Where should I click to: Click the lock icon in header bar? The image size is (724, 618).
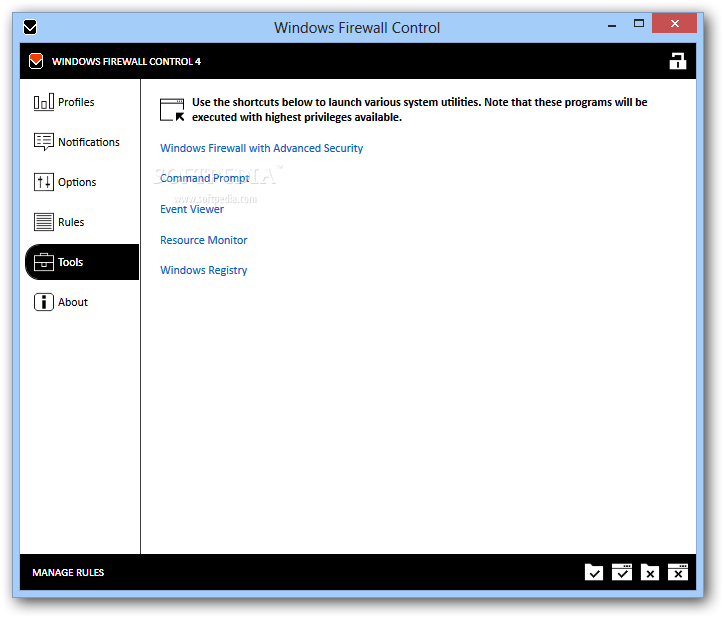(677, 61)
